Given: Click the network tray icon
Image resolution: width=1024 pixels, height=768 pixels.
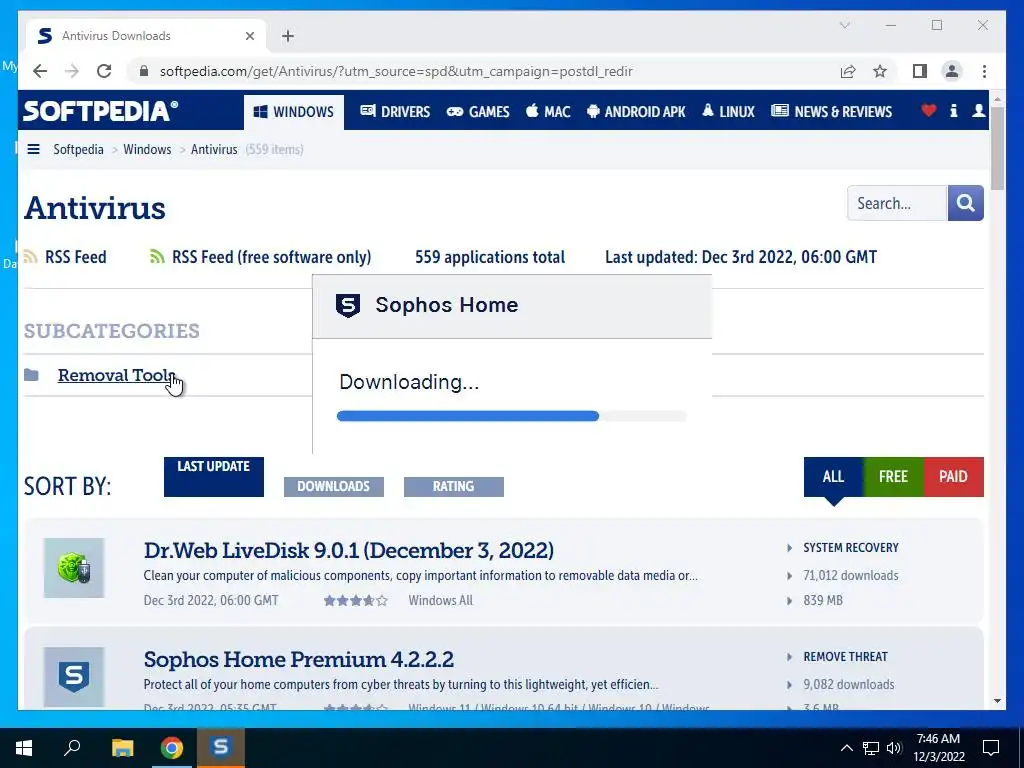Looking at the screenshot, I should point(871,748).
